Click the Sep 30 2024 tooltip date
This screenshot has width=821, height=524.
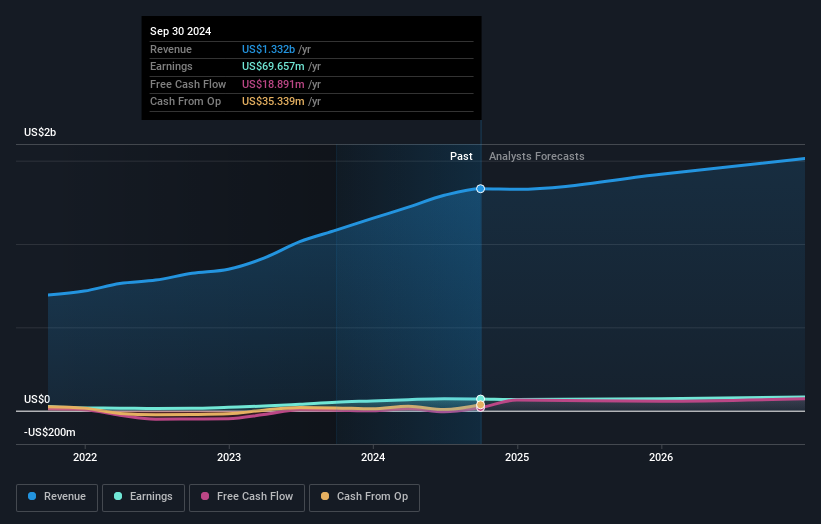tap(181, 31)
